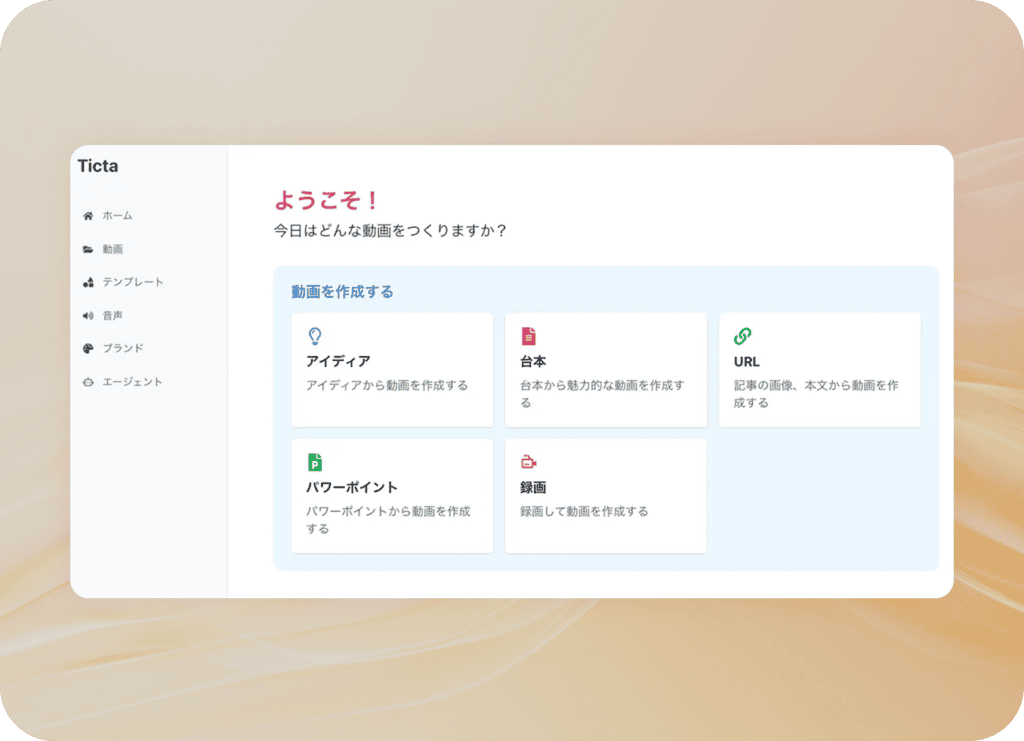This screenshot has height=741, width=1024.
Task: Select the アイディア card title
Action: click(x=338, y=361)
